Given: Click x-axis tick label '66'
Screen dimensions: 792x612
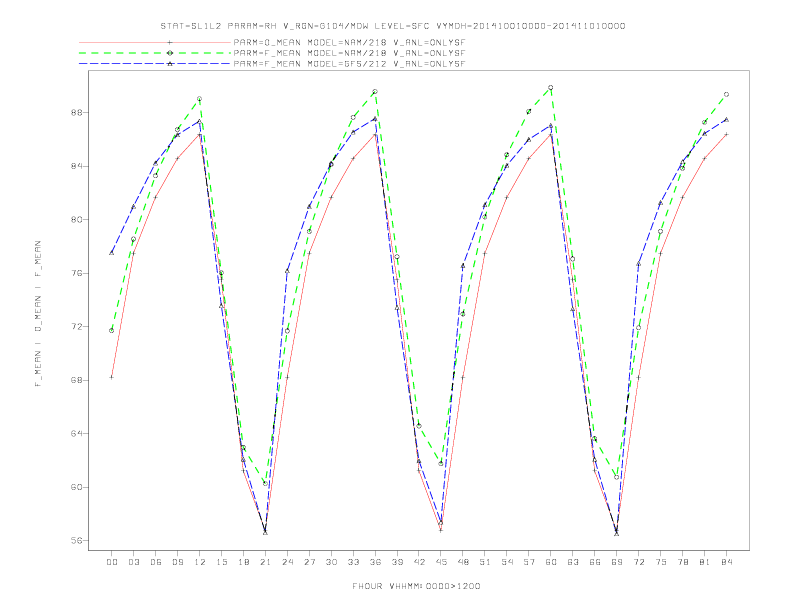Looking at the screenshot, I should (595, 562).
